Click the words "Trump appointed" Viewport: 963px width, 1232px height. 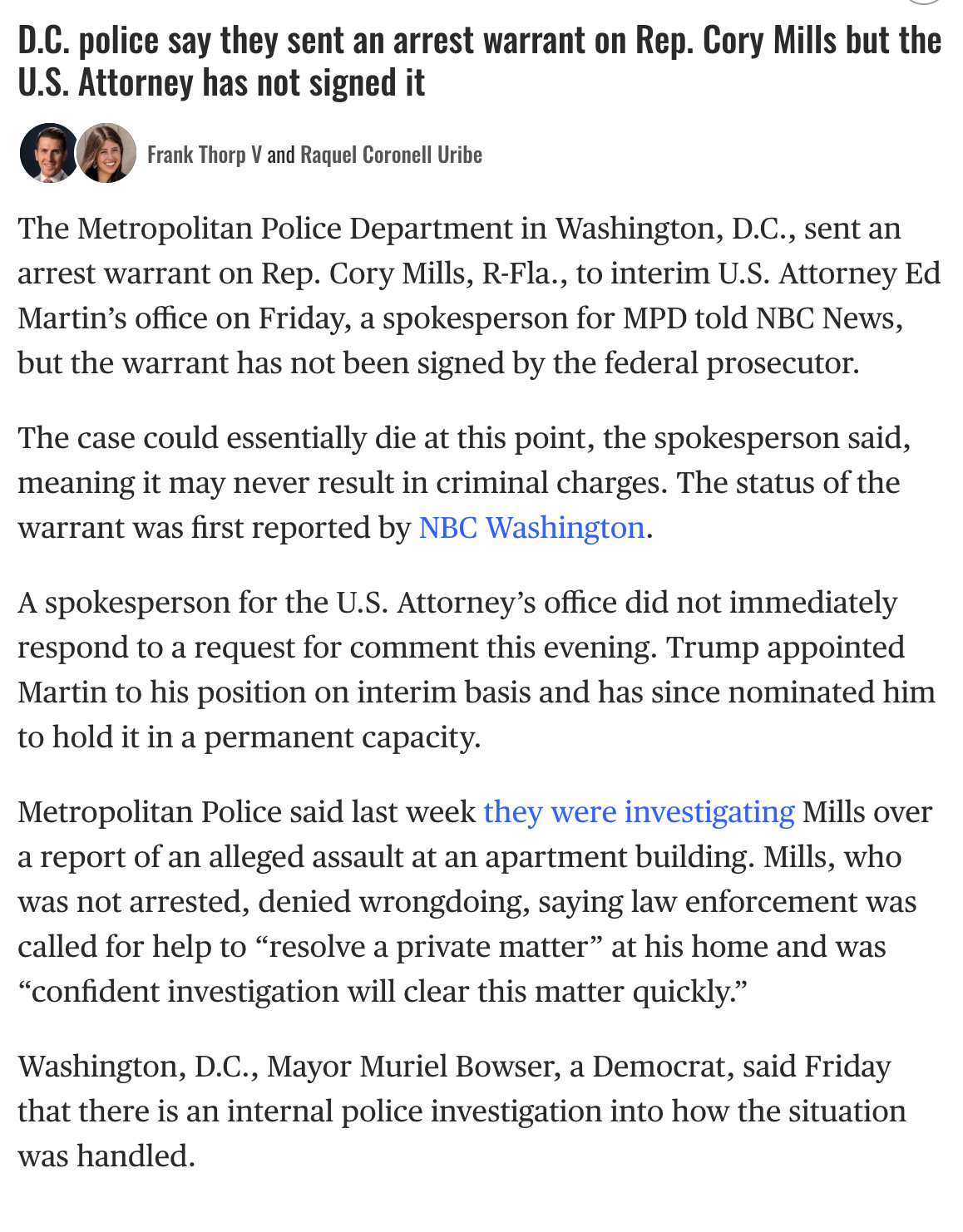point(785,648)
